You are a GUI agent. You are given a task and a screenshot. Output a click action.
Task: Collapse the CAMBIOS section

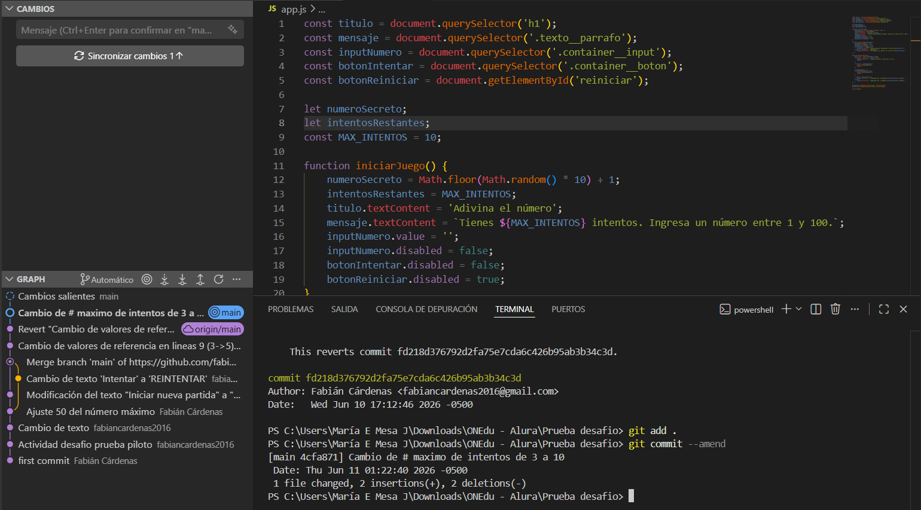(9, 9)
